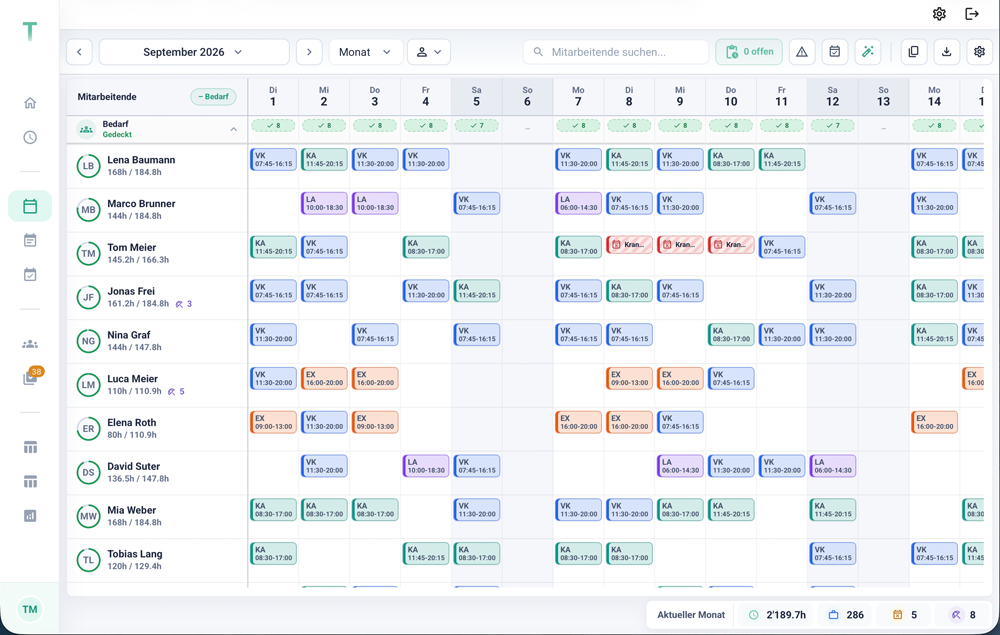Open the lower table icon in sidebar
The width and height of the screenshot is (1000, 635).
(x=30, y=482)
